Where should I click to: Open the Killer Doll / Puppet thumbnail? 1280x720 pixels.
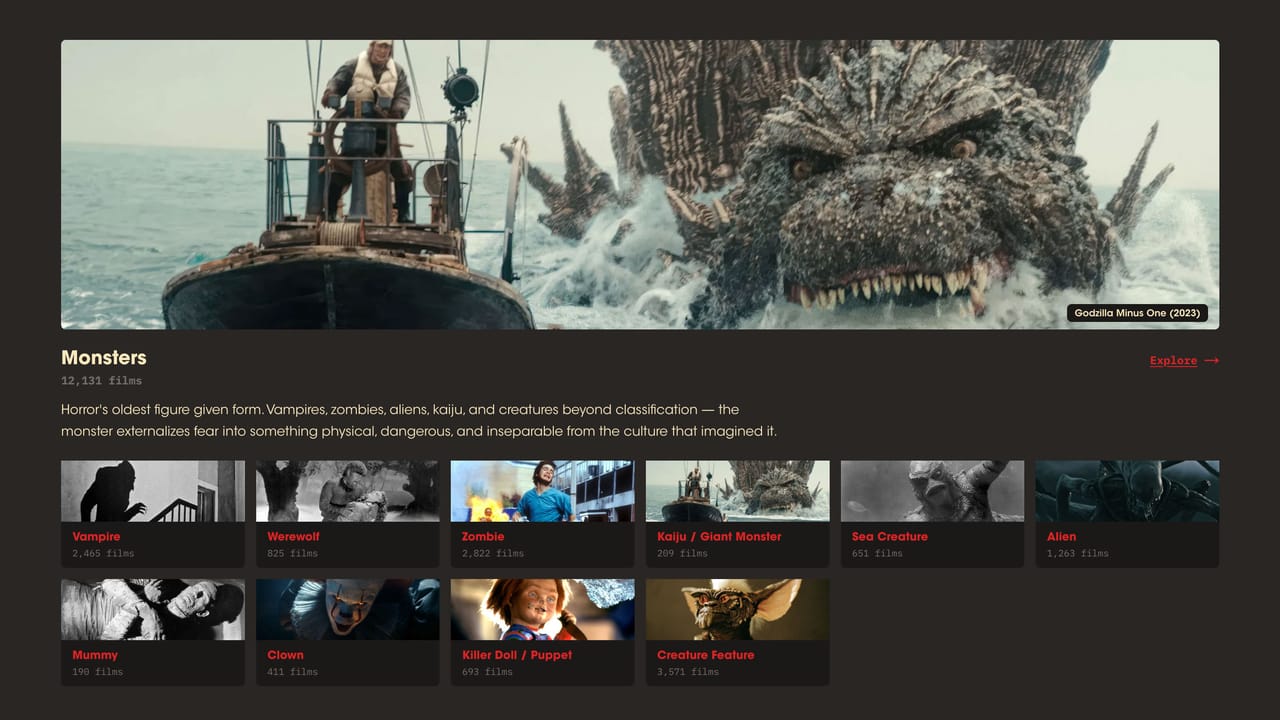point(543,610)
